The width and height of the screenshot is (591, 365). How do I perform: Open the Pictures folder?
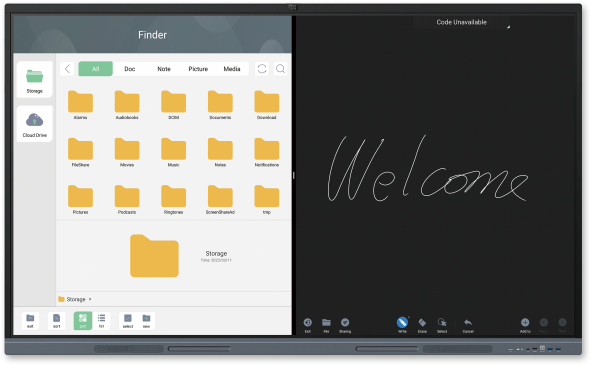[x=80, y=200]
